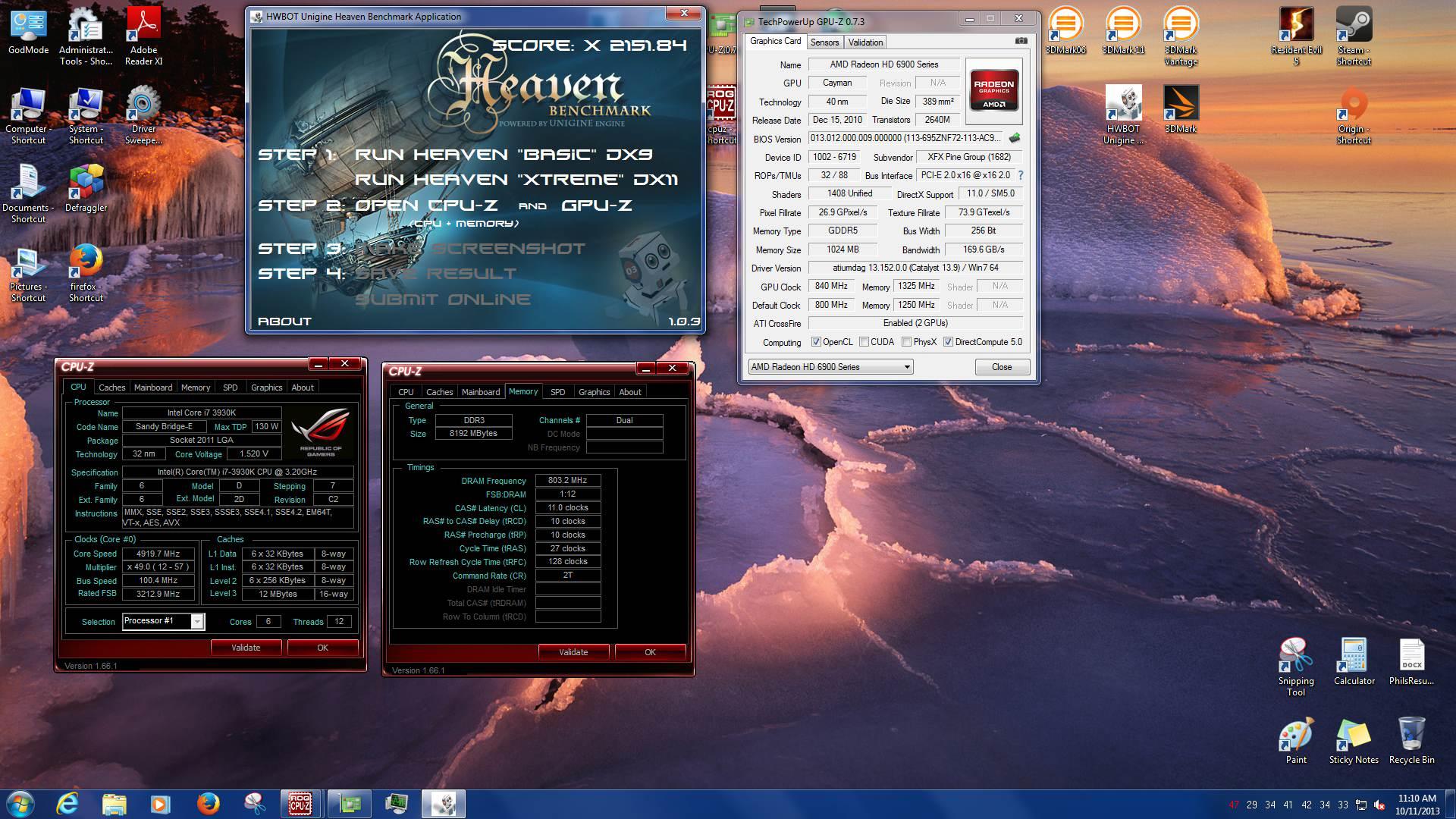Open the 3DMark Vantage desktop icon
Viewport: 1456px width, 819px height.
1181,36
